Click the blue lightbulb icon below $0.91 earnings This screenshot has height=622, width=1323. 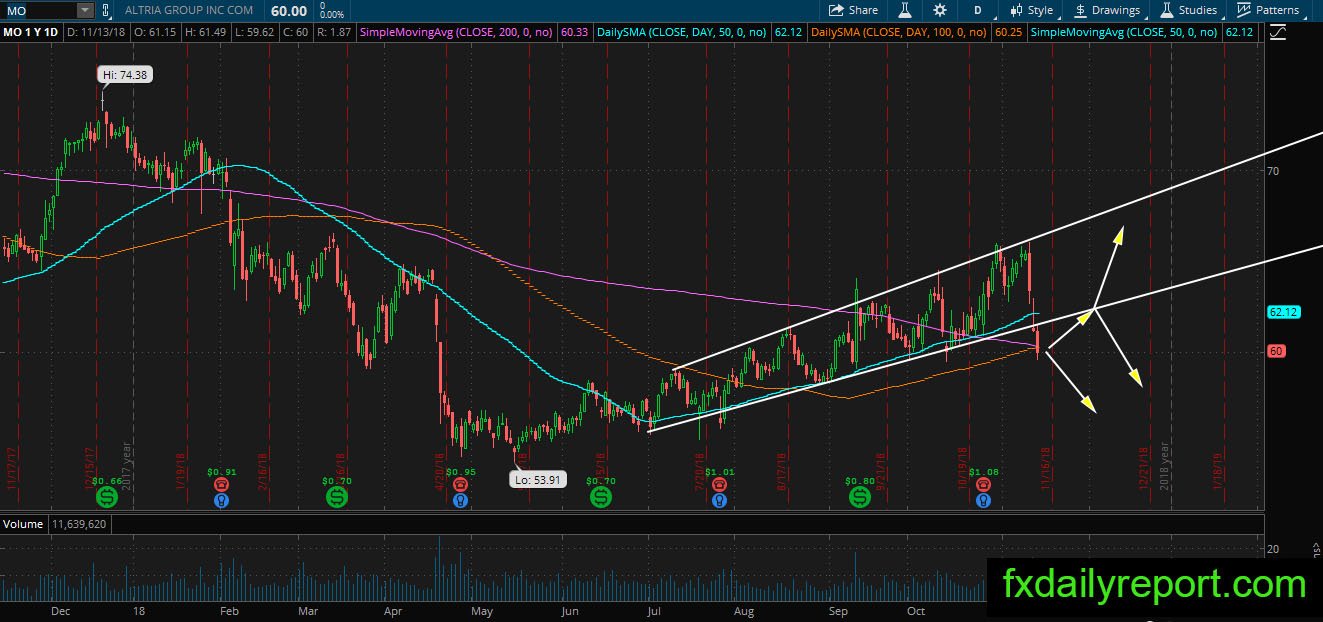[x=222, y=500]
